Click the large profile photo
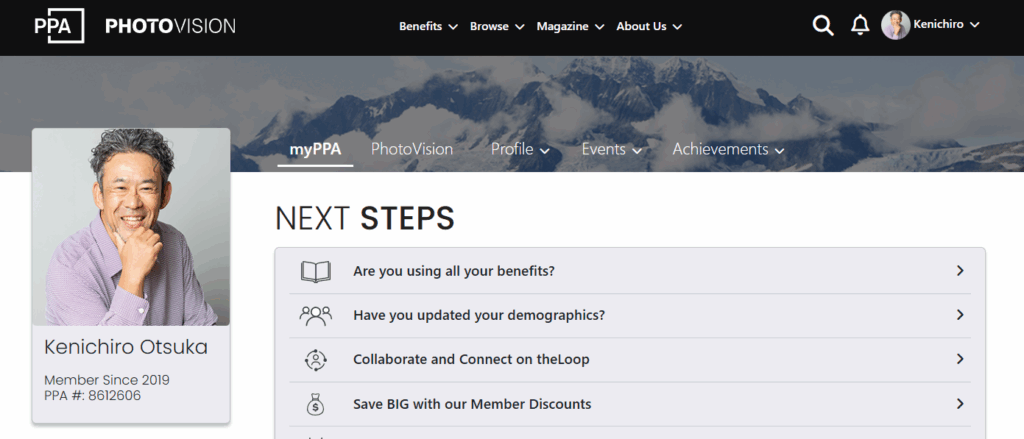Image resolution: width=1024 pixels, height=439 pixels. [x=131, y=227]
